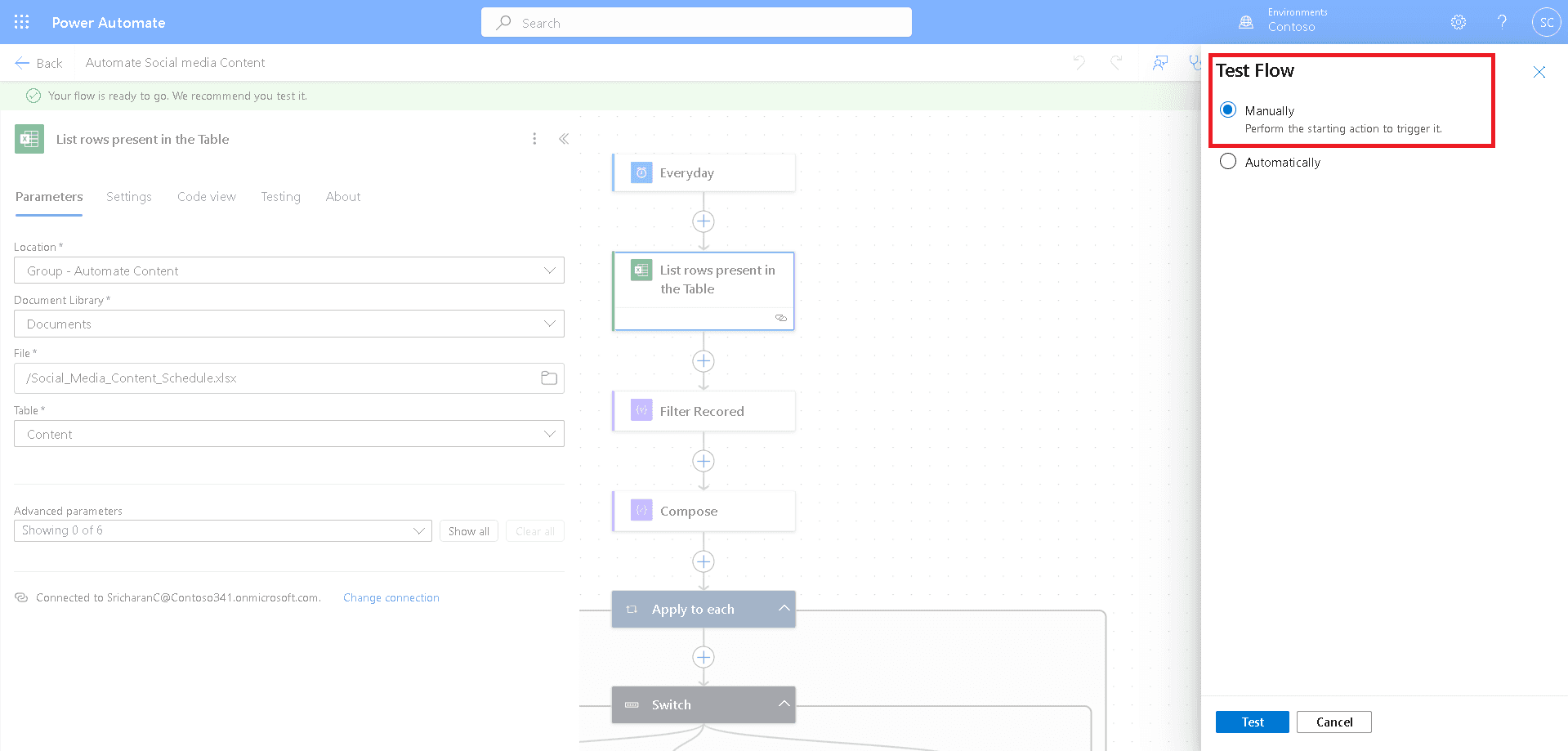Open the Table dropdown showing Content
The width and height of the screenshot is (1568, 751).
pyautogui.click(x=549, y=434)
